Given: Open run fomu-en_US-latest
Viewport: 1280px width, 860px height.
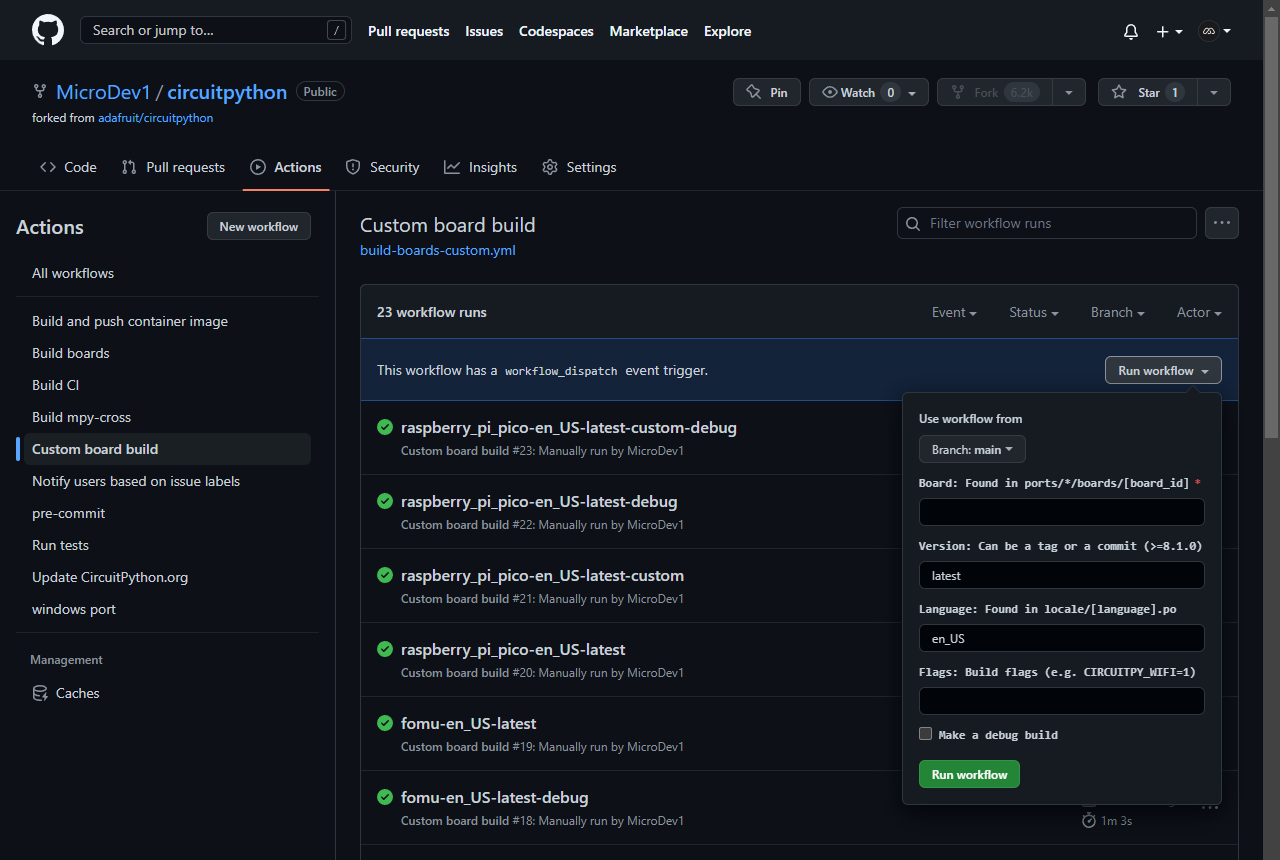Looking at the screenshot, I should coord(469,723).
